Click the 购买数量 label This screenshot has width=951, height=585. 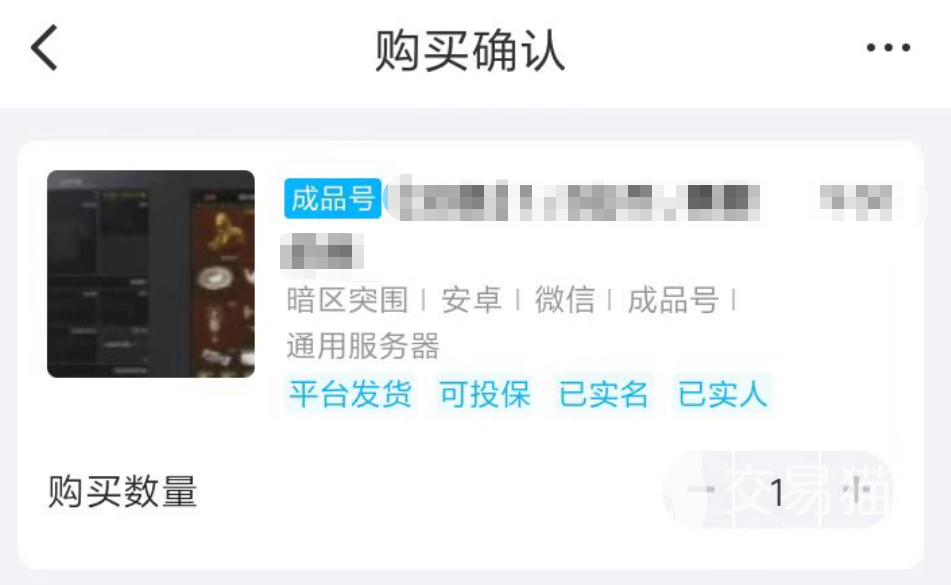click(123, 491)
